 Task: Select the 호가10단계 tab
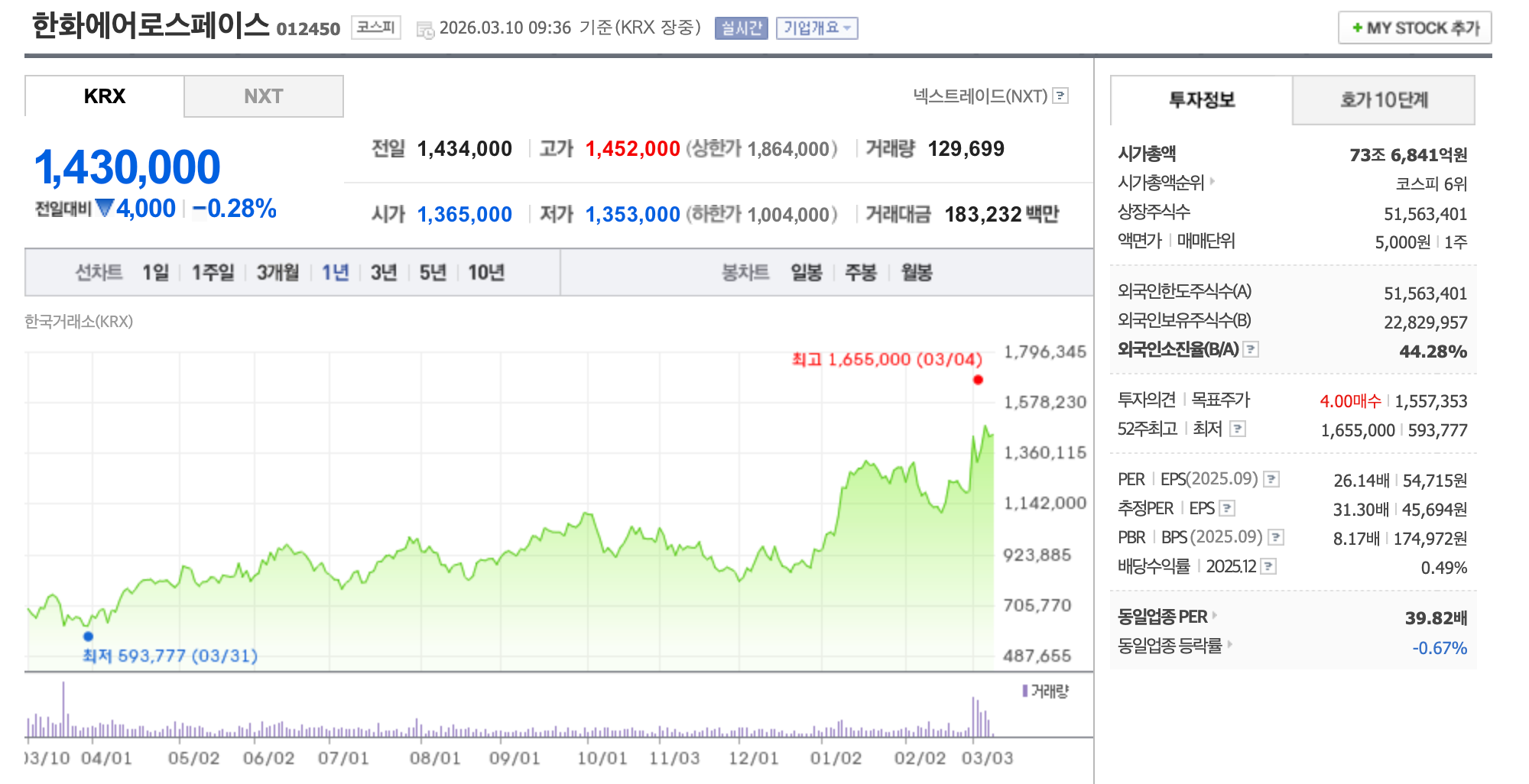pos(1384,100)
